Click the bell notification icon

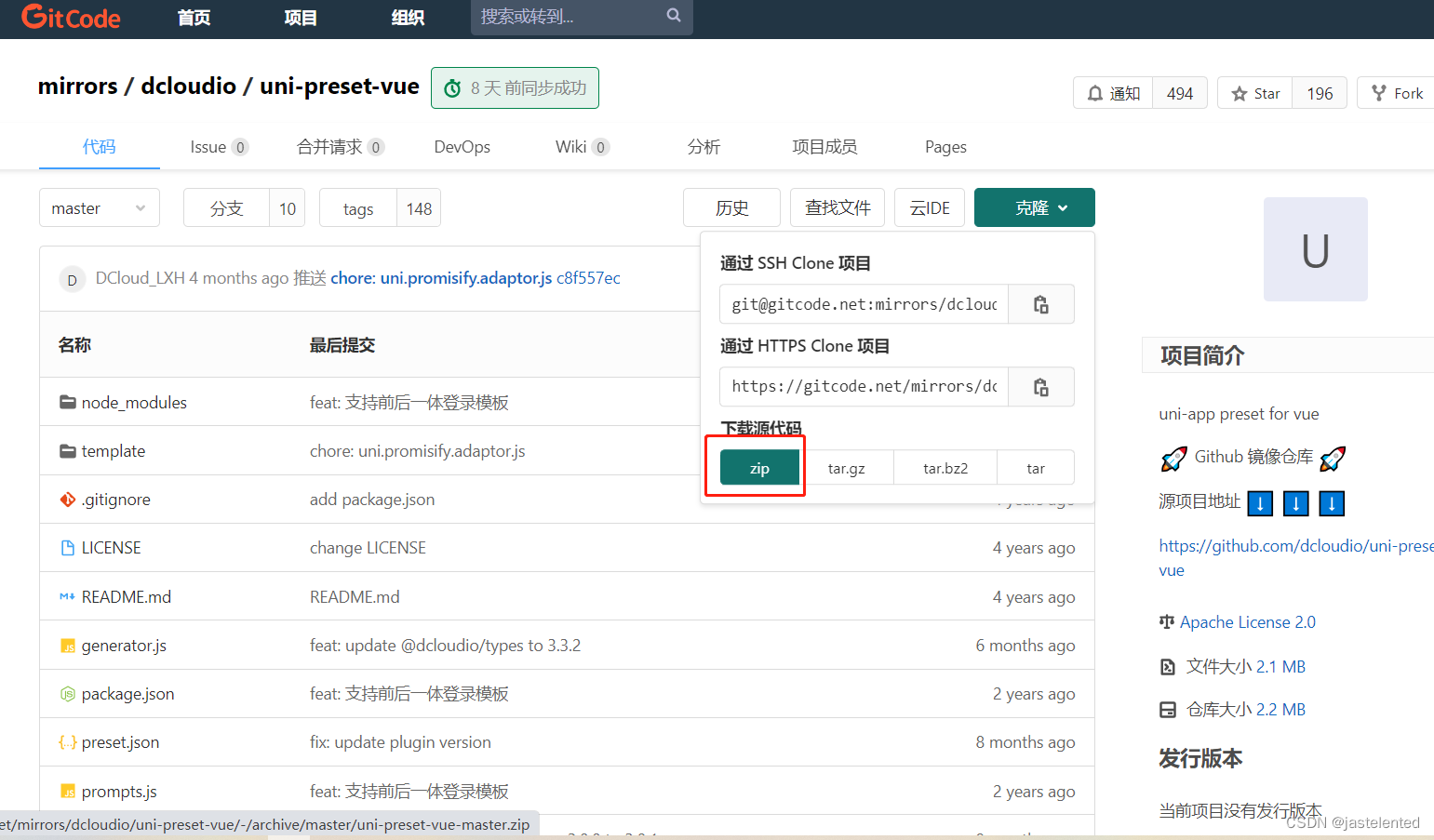tap(1095, 93)
